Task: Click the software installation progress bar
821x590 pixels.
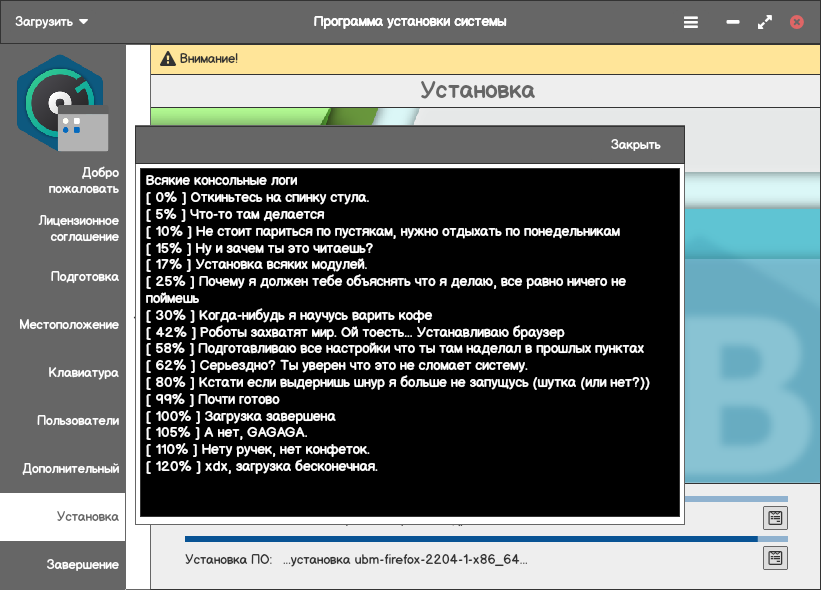Action: [486, 539]
